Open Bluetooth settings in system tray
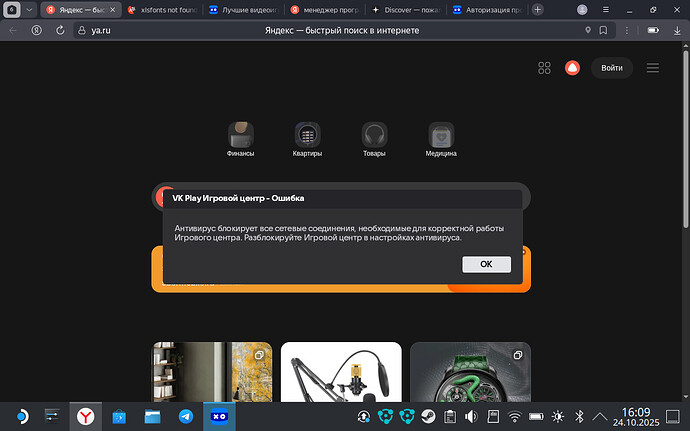 (578, 415)
